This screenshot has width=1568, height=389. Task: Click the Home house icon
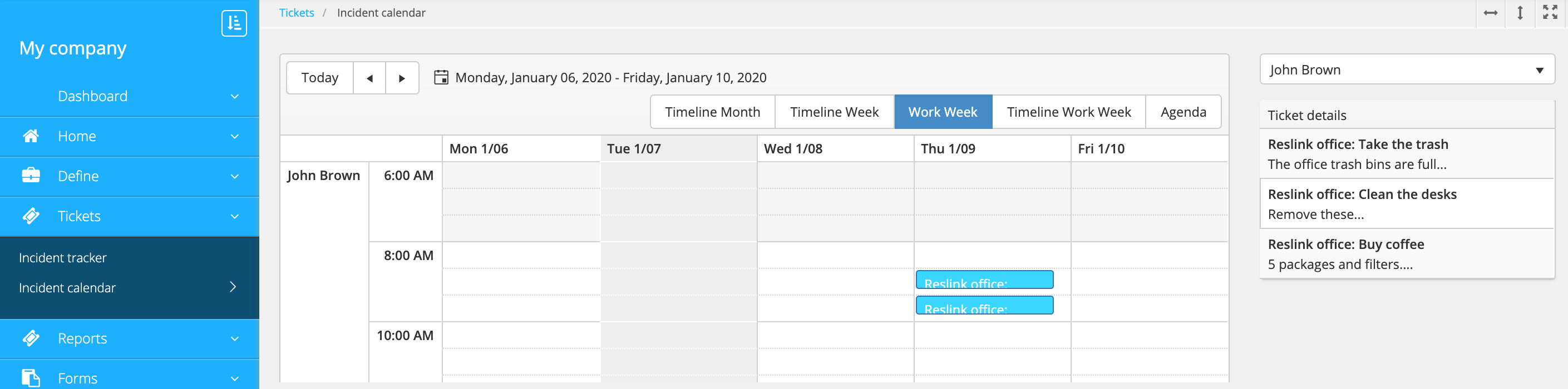pos(31,136)
